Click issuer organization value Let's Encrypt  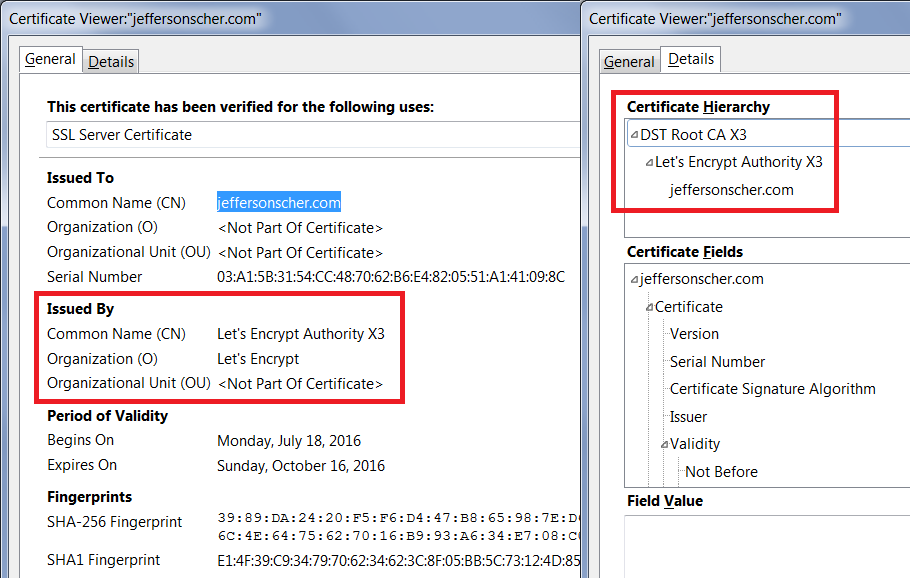258,359
